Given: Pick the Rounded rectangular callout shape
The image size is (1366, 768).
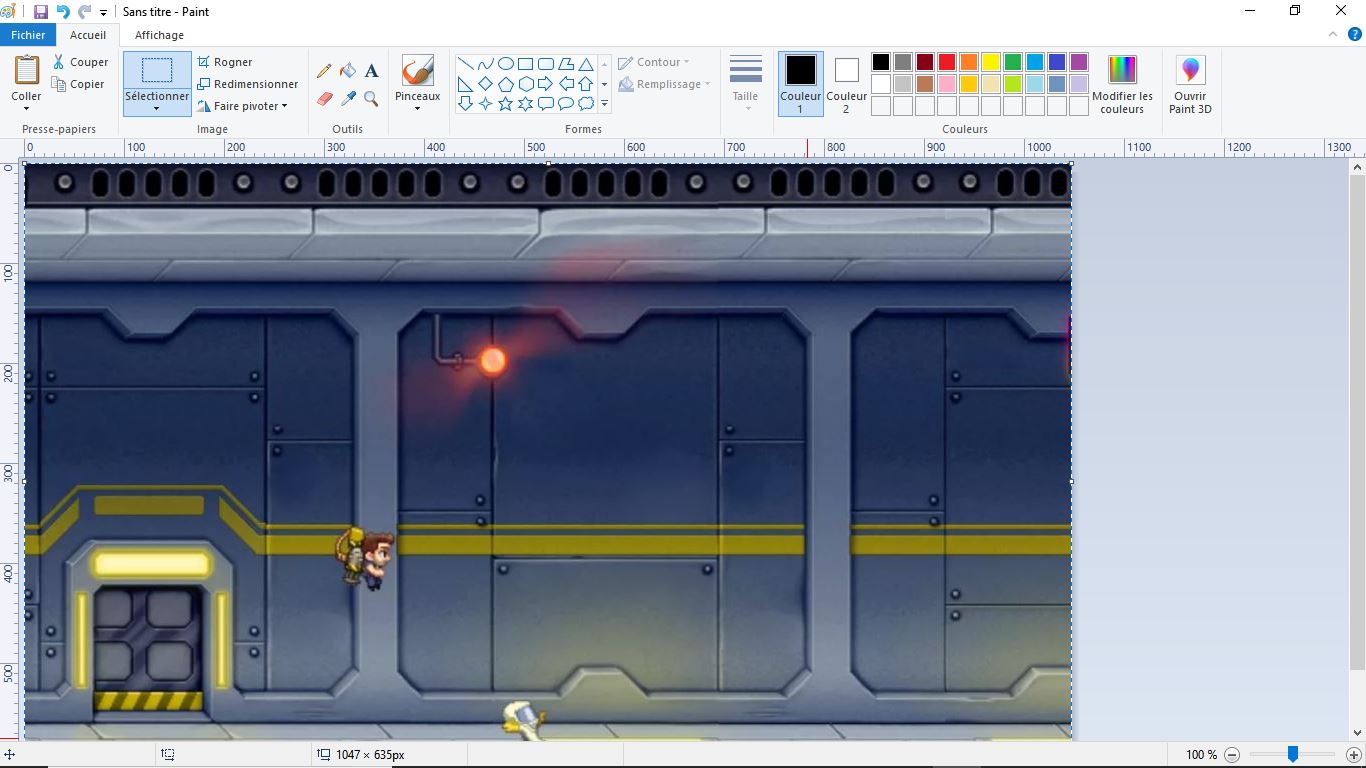Looking at the screenshot, I should pyautogui.click(x=546, y=103).
